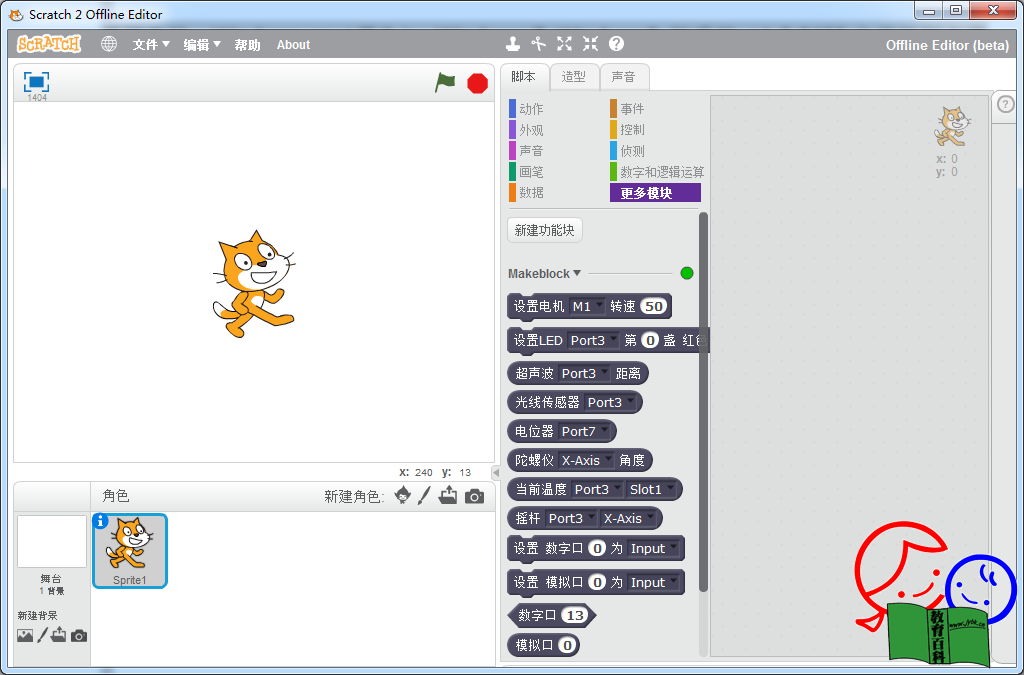Create new sprite from camera icon
This screenshot has height=675, width=1024.
pyautogui.click(x=474, y=497)
